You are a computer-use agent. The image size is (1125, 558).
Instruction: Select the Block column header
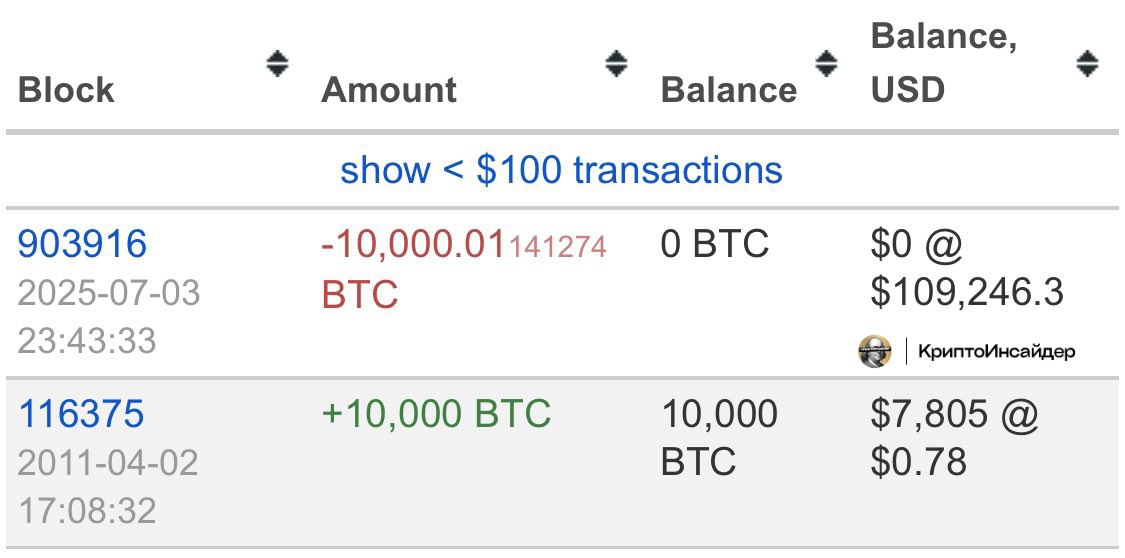[x=66, y=90]
